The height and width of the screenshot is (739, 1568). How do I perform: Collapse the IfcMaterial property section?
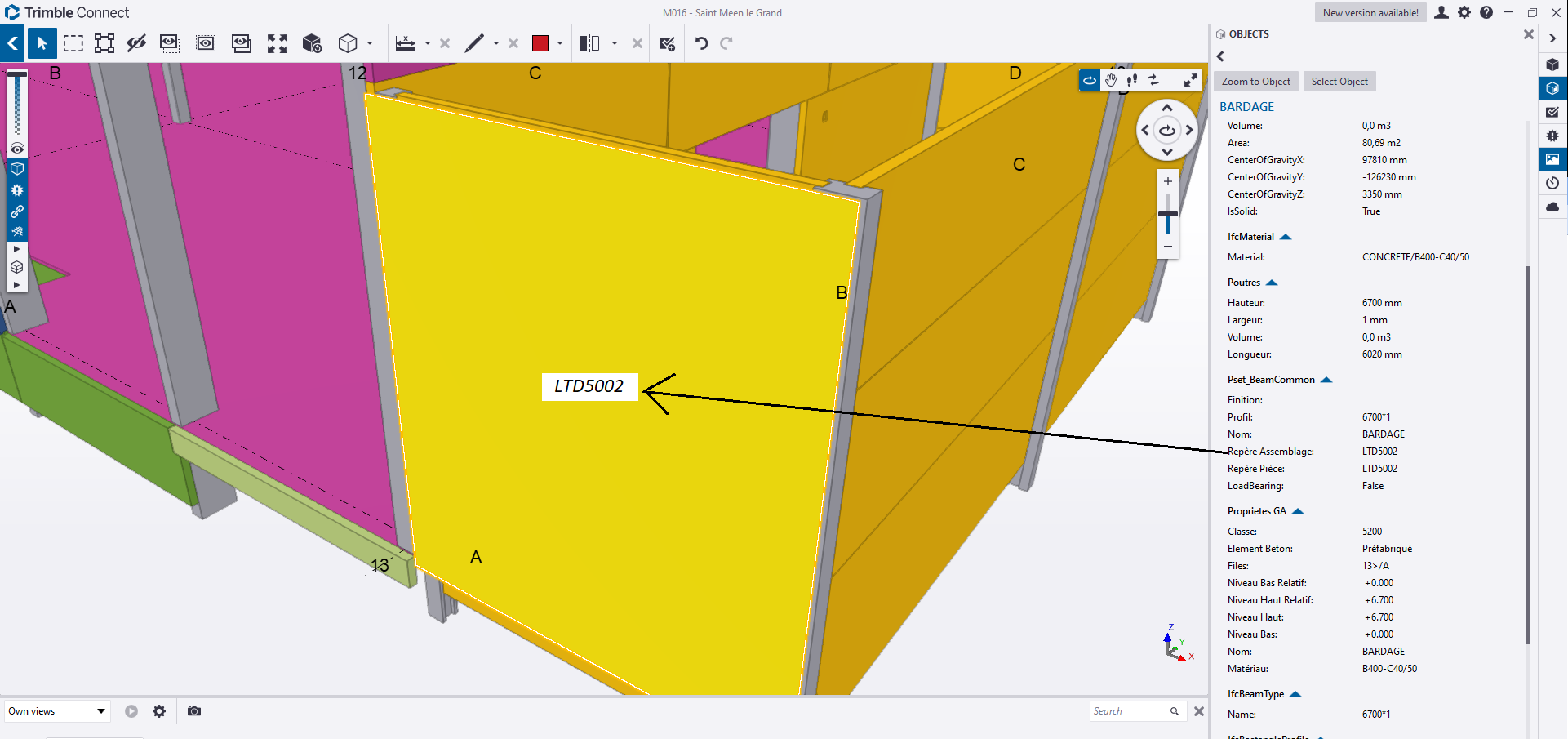pos(1286,237)
